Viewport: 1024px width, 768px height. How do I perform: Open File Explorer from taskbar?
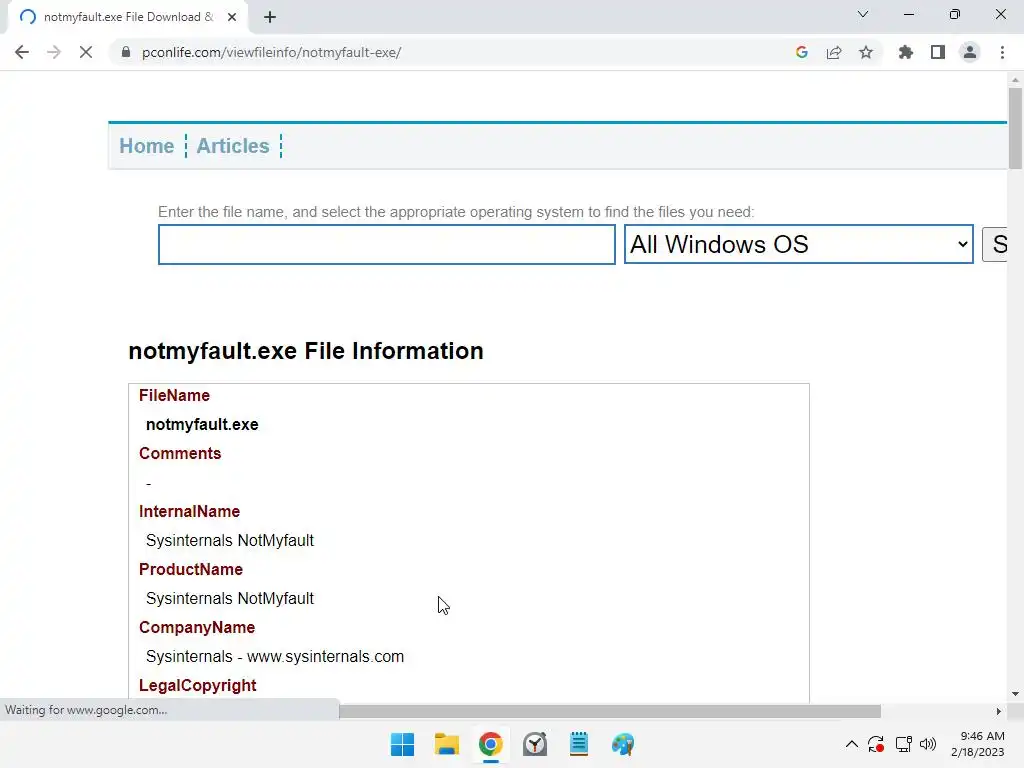point(447,744)
